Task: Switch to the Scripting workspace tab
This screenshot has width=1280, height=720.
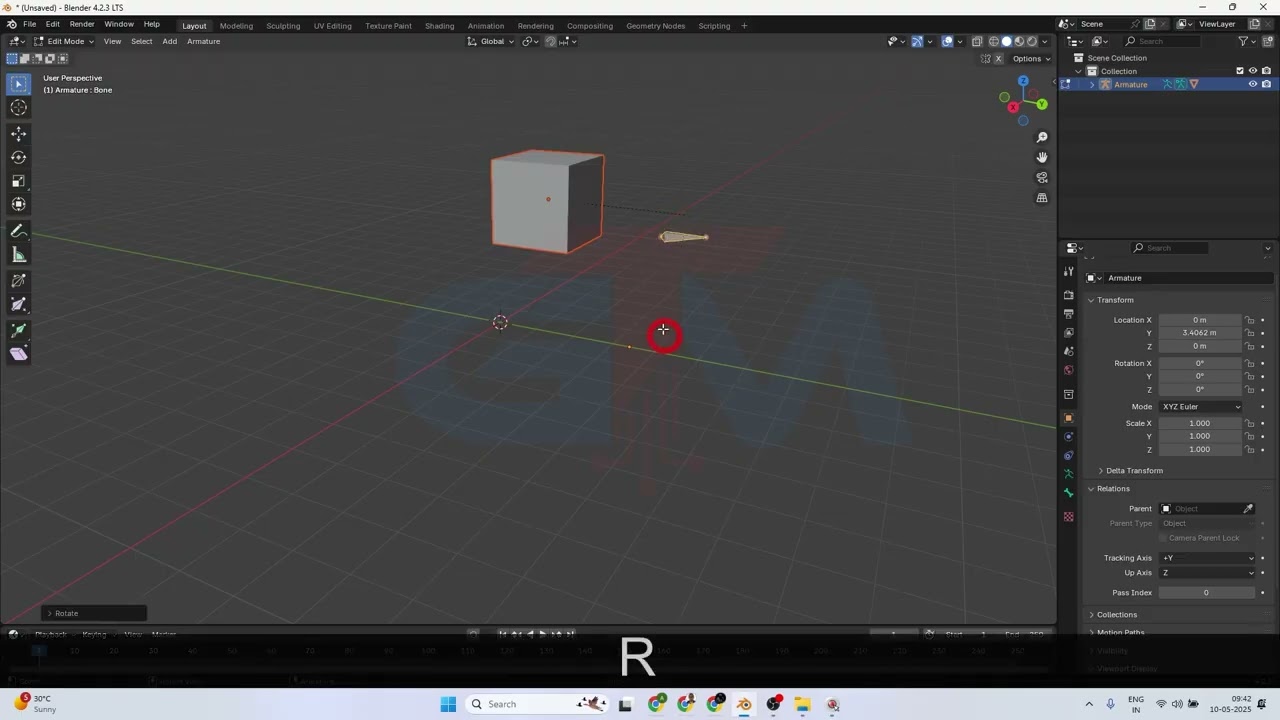Action: pyautogui.click(x=714, y=25)
